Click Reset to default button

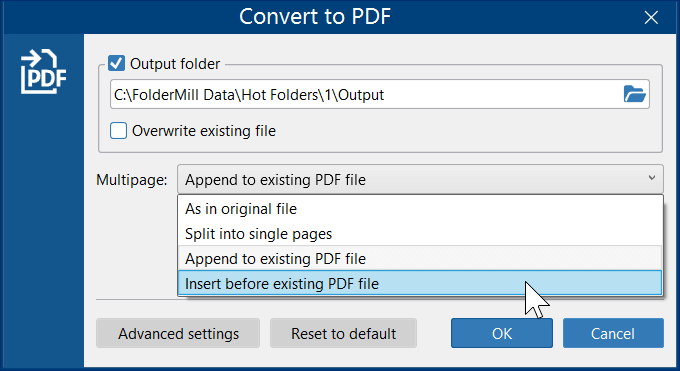pyautogui.click(x=343, y=333)
